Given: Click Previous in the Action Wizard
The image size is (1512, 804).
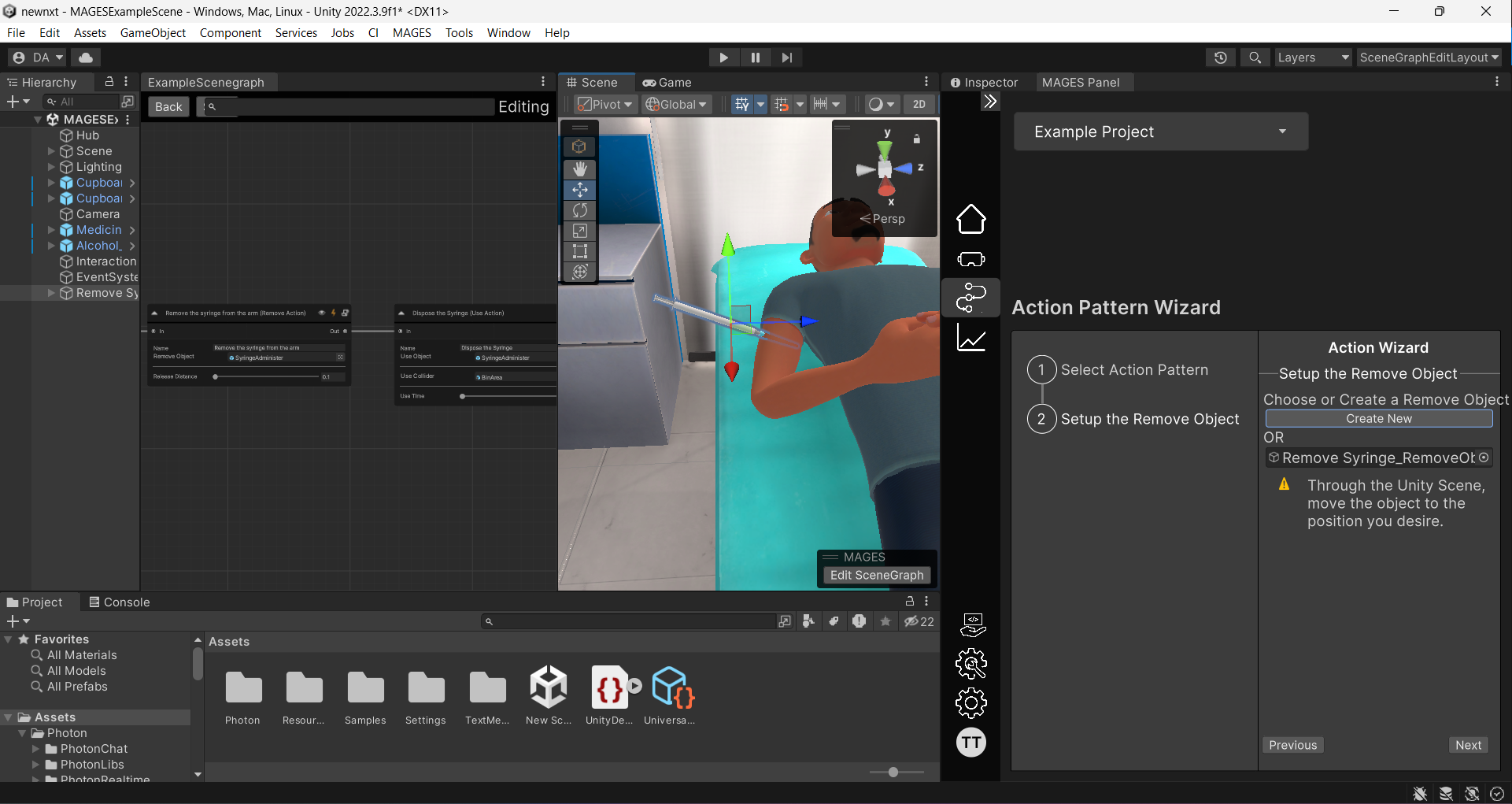Looking at the screenshot, I should click(1292, 745).
